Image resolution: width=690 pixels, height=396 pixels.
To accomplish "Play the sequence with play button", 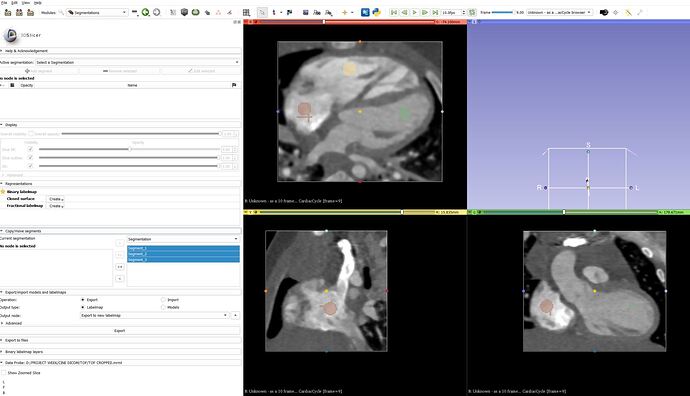I will click(415, 12).
